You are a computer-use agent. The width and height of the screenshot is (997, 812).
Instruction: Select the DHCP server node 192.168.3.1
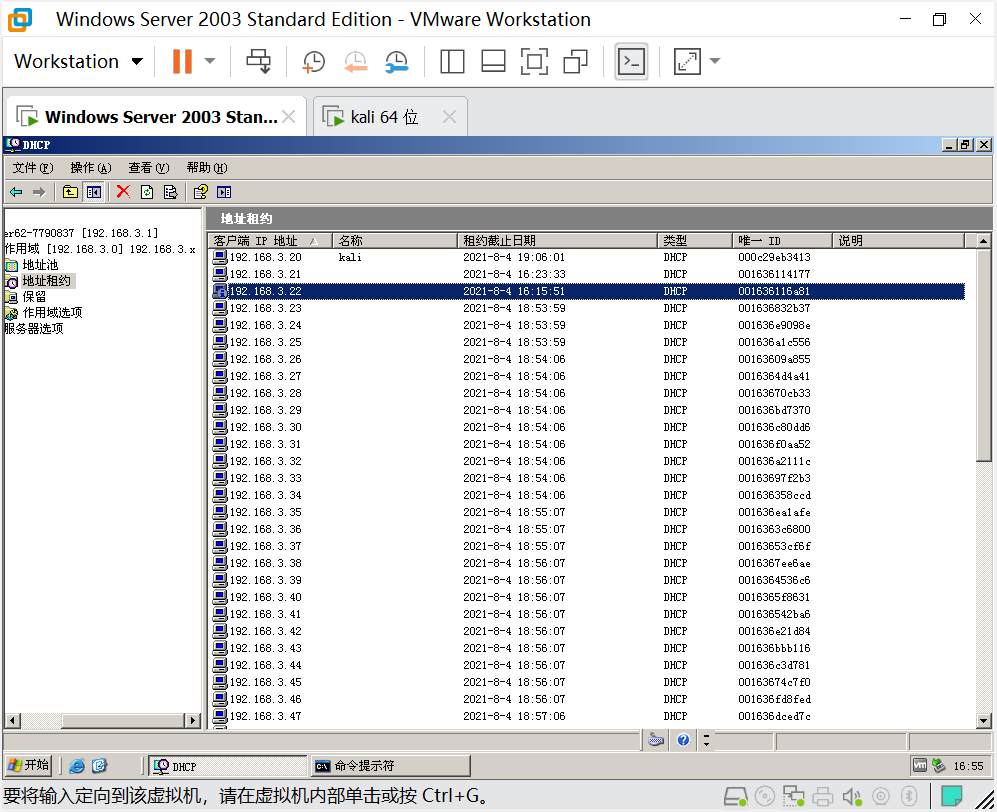click(81, 233)
